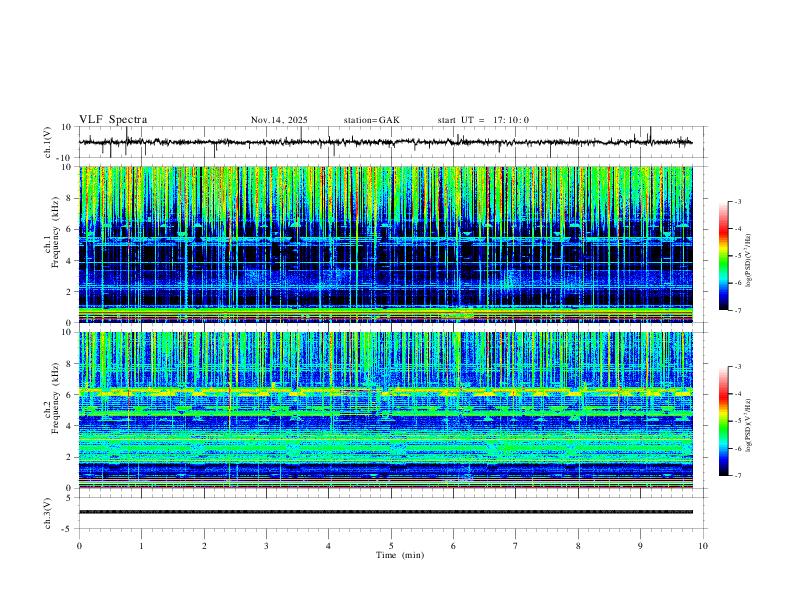Click the "2" kHz tick on ch.1 frequency axis
792x612 pixels.
[x=69, y=291]
